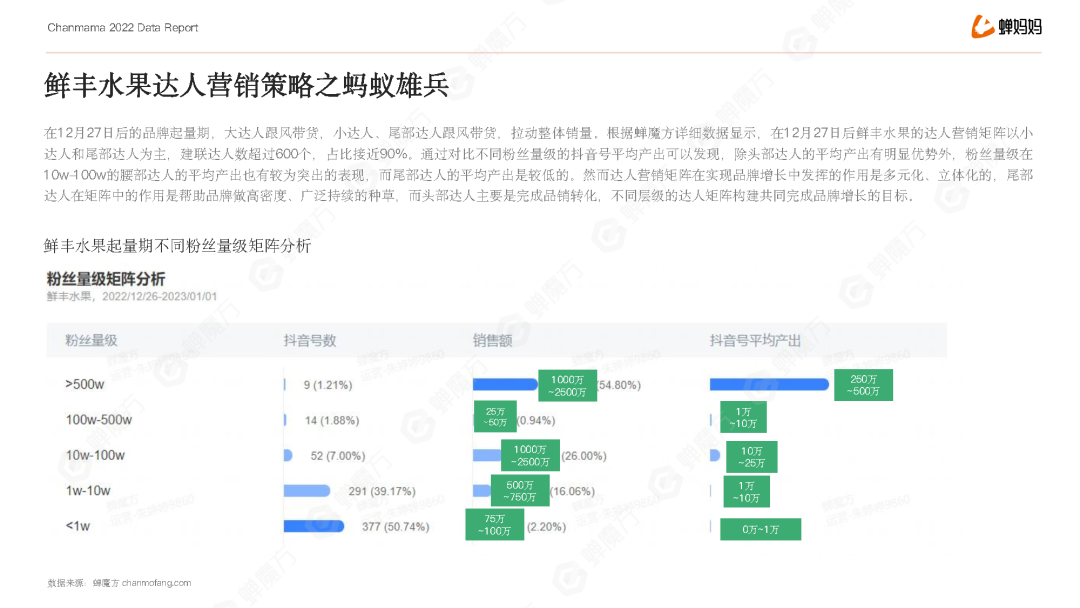
Task: Click the chart heading 粉丝量级矩阵分析
Action: pyautogui.click(x=106, y=279)
